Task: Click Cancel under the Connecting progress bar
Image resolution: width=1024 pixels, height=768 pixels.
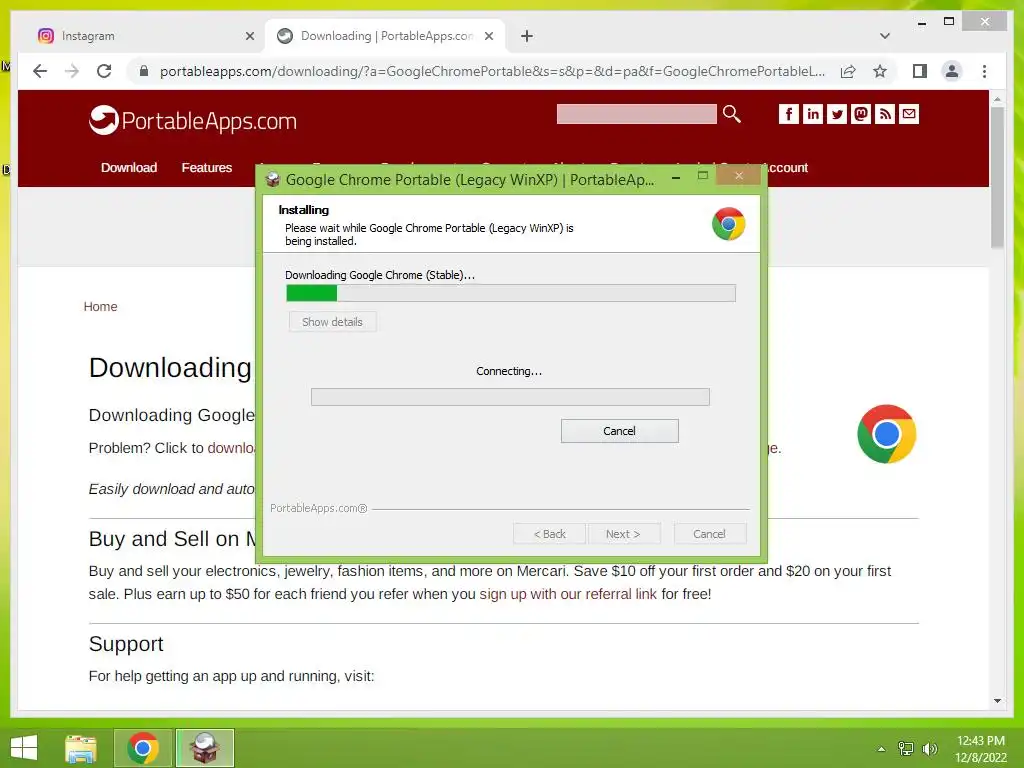Action: (x=619, y=431)
